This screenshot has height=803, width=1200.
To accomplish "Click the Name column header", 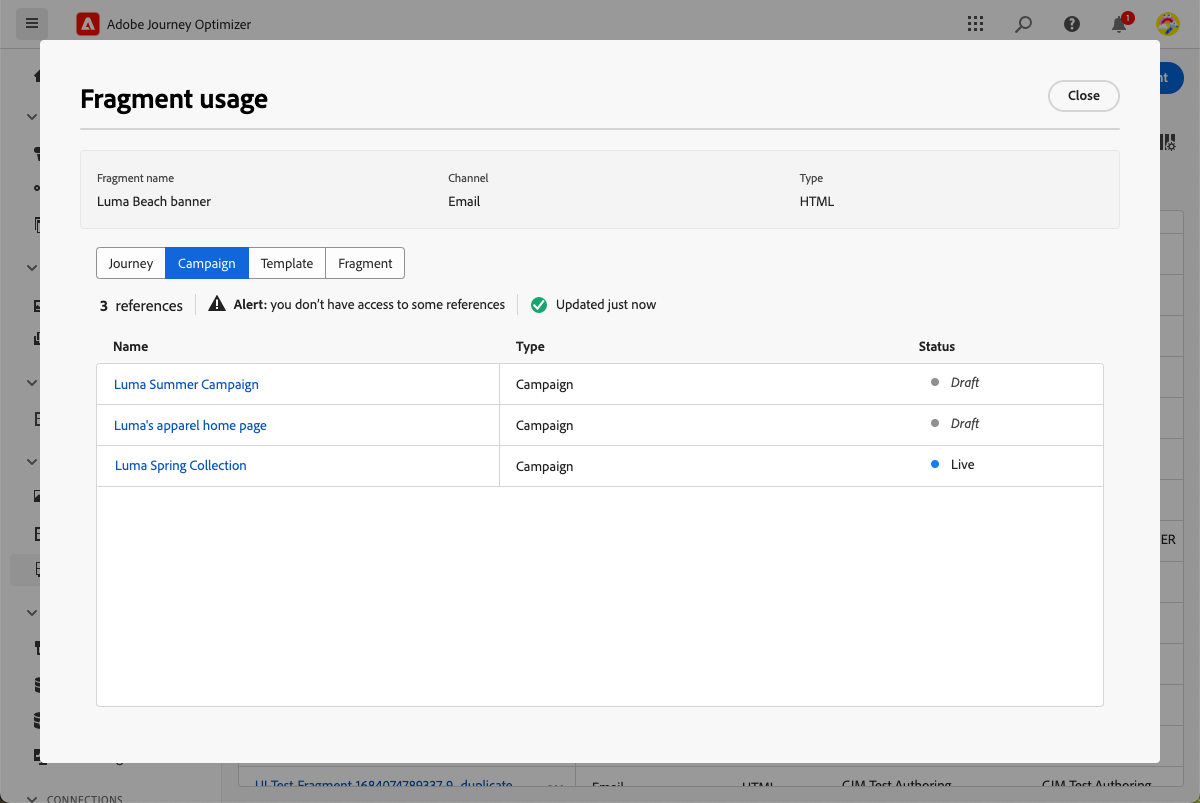I will [x=131, y=346].
